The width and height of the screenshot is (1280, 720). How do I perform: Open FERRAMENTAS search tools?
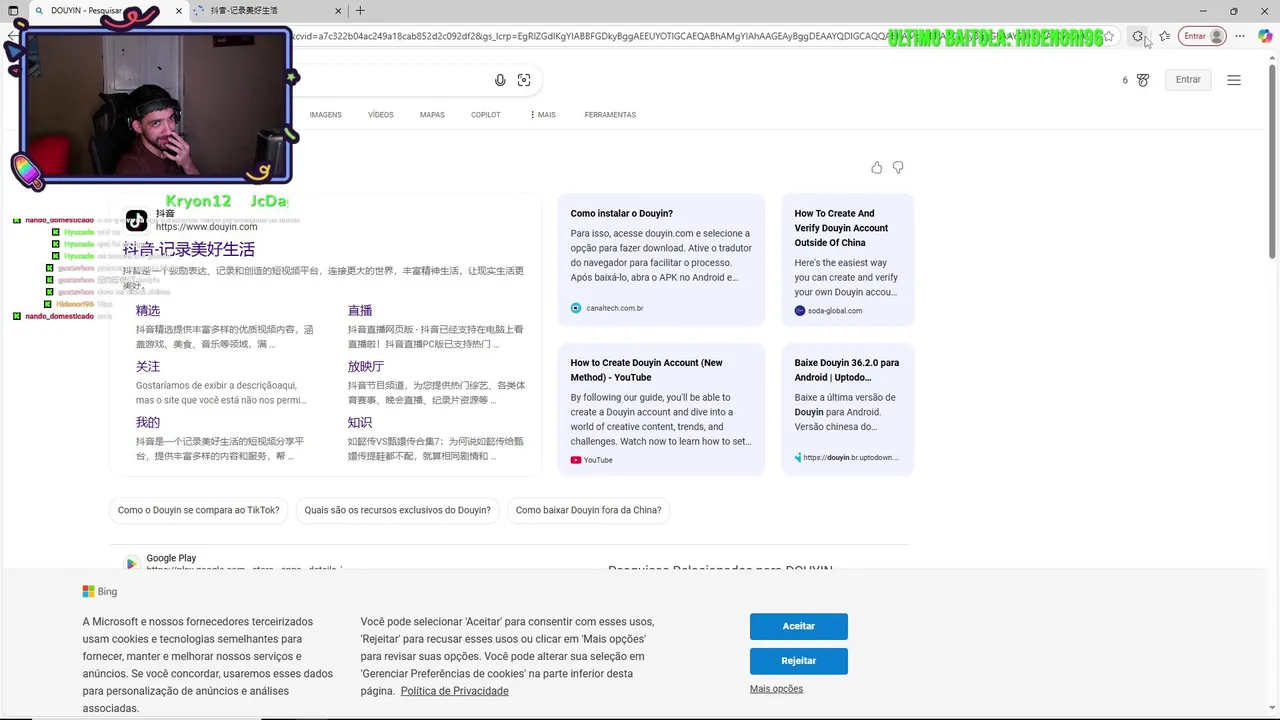point(610,115)
